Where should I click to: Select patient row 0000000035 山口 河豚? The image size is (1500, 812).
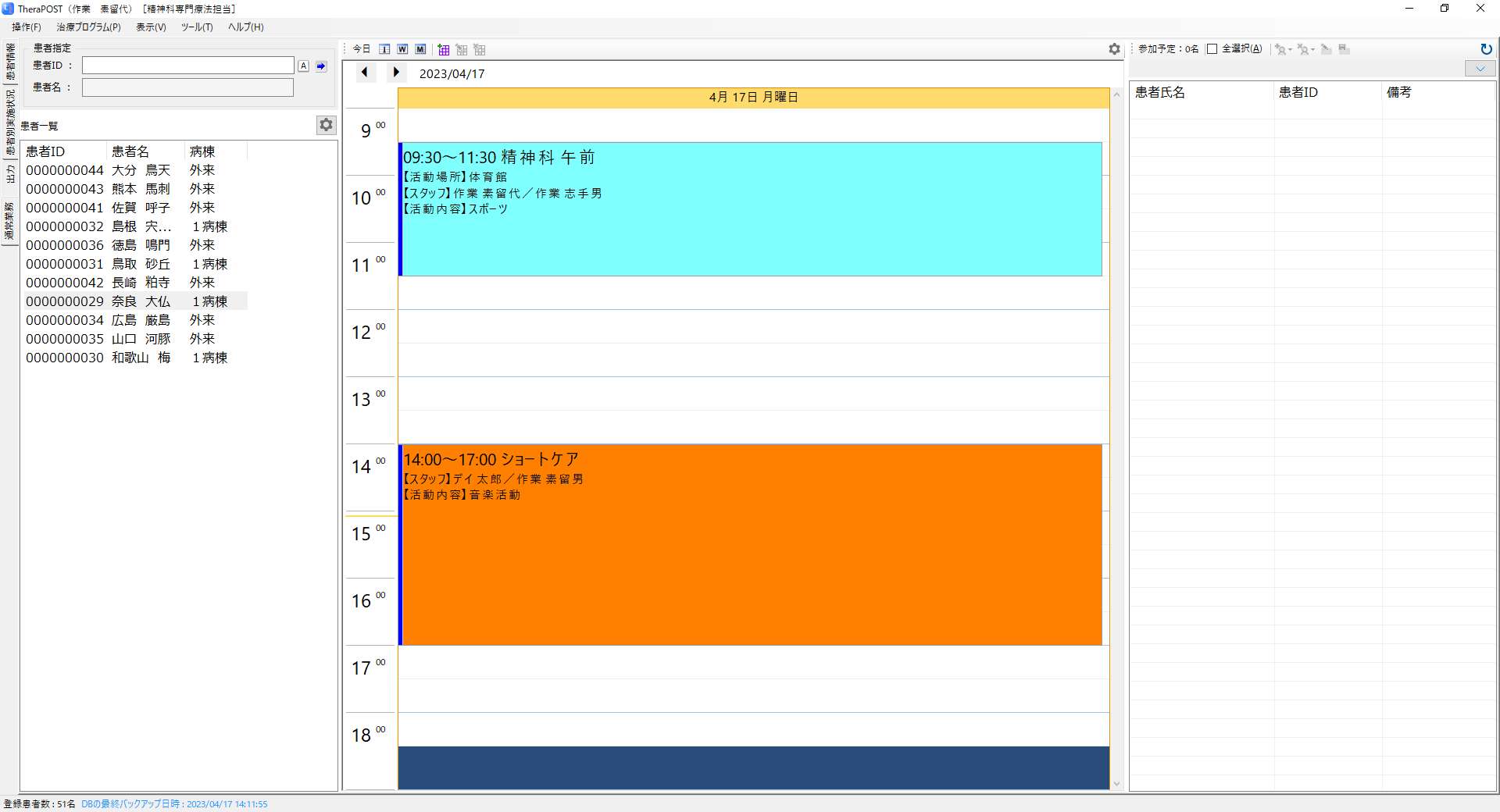point(134,339)
